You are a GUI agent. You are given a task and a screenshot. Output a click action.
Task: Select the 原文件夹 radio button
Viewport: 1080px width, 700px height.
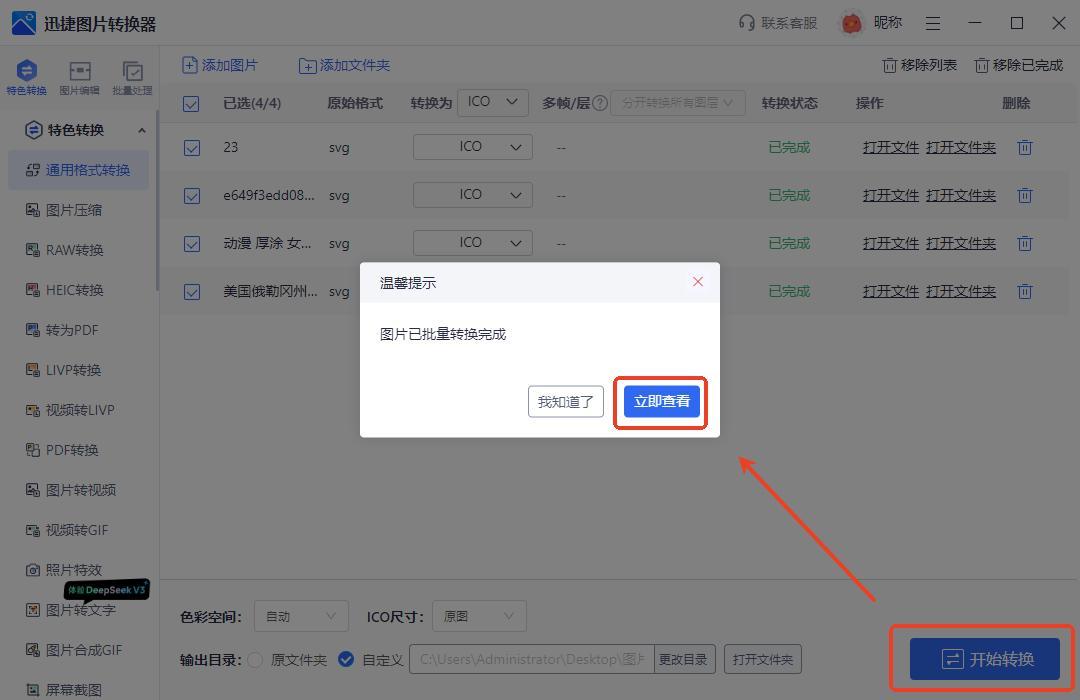pos(255,660)
